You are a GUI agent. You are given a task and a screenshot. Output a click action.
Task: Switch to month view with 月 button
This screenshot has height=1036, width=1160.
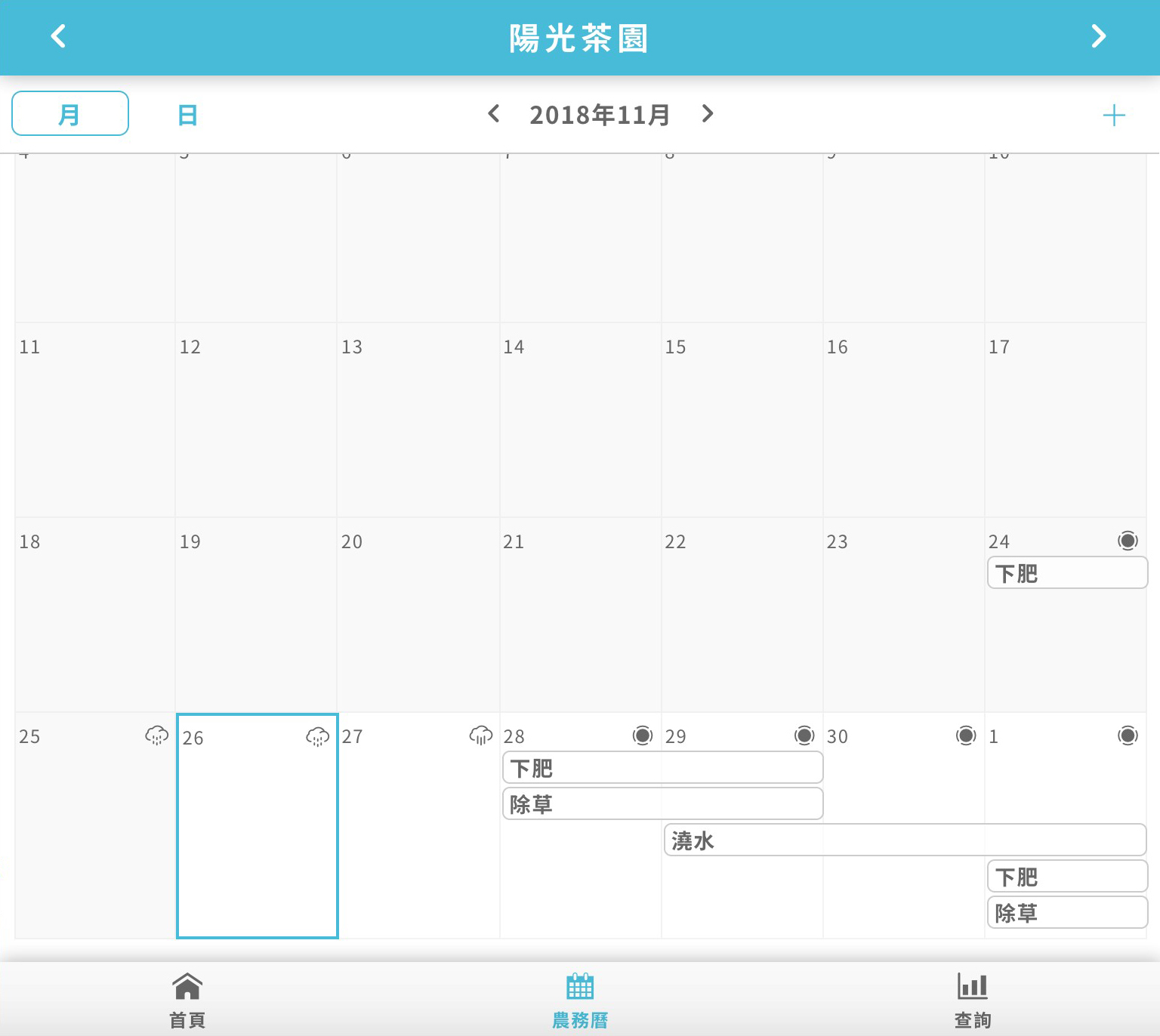70,114
